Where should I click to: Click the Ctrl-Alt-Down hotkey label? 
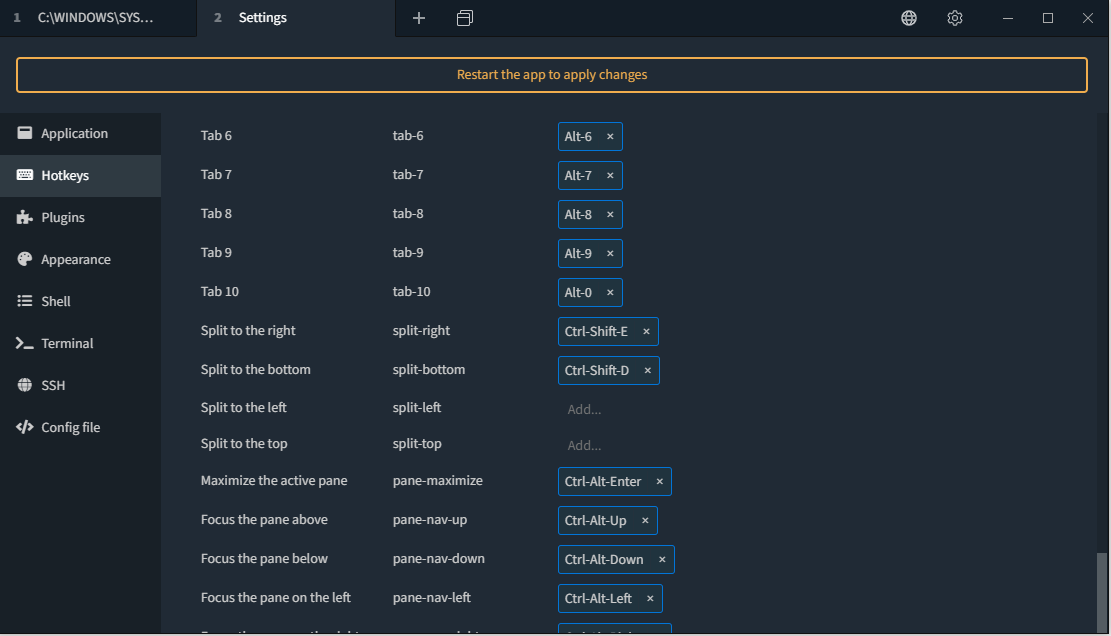[604, 560]
